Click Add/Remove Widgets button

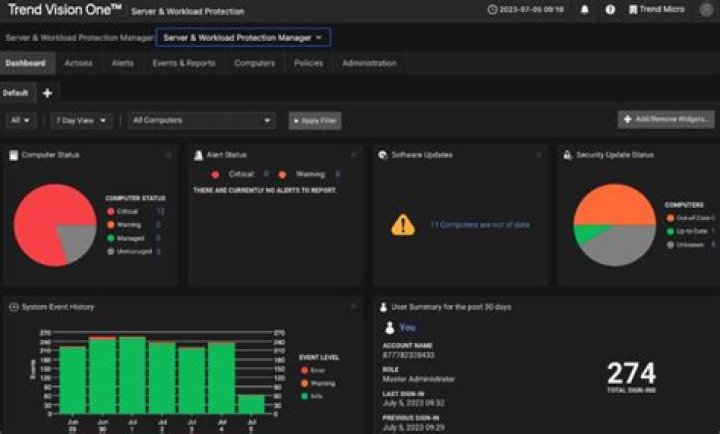tap(666, 119)
